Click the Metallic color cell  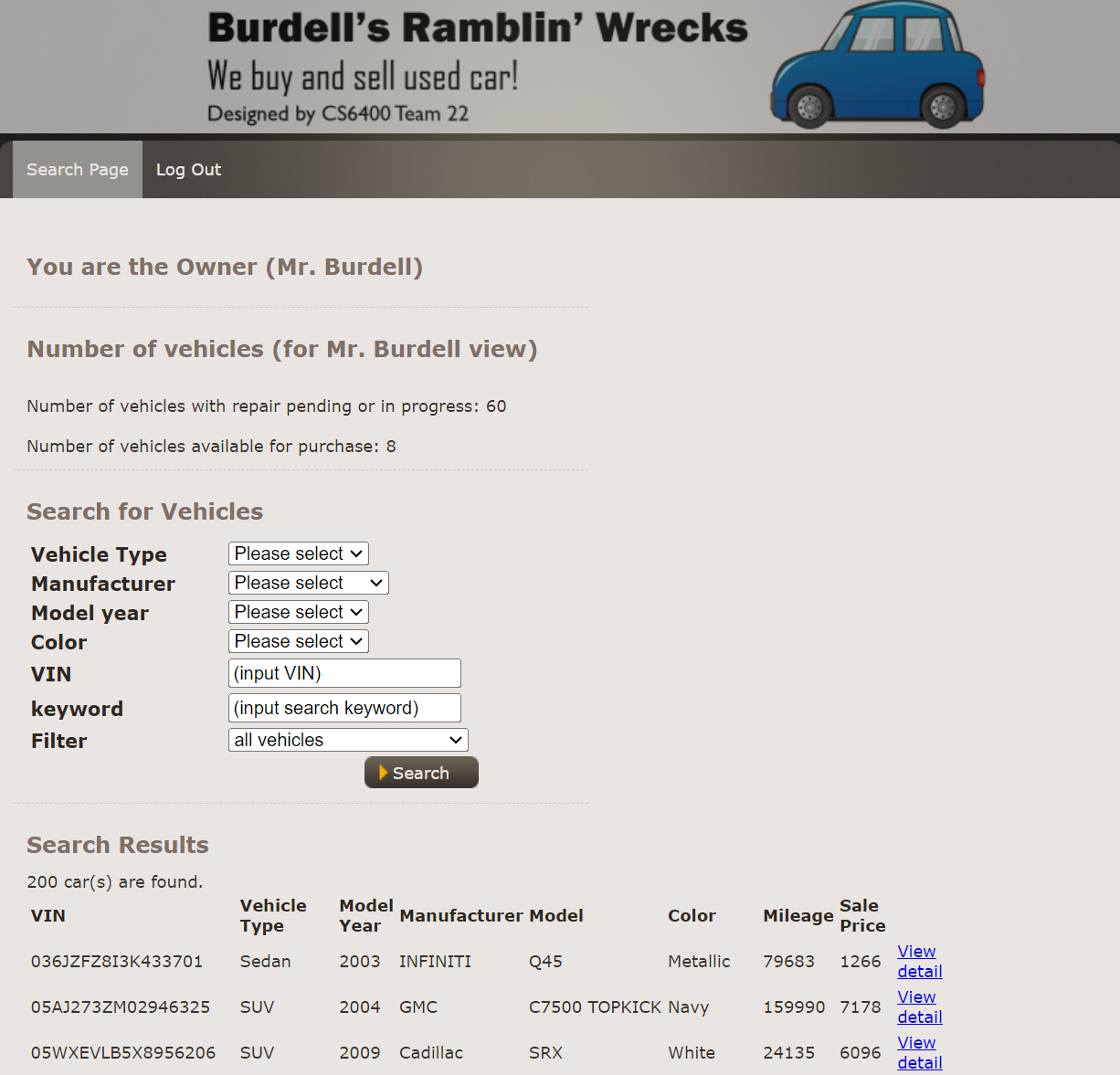[699, 962]
